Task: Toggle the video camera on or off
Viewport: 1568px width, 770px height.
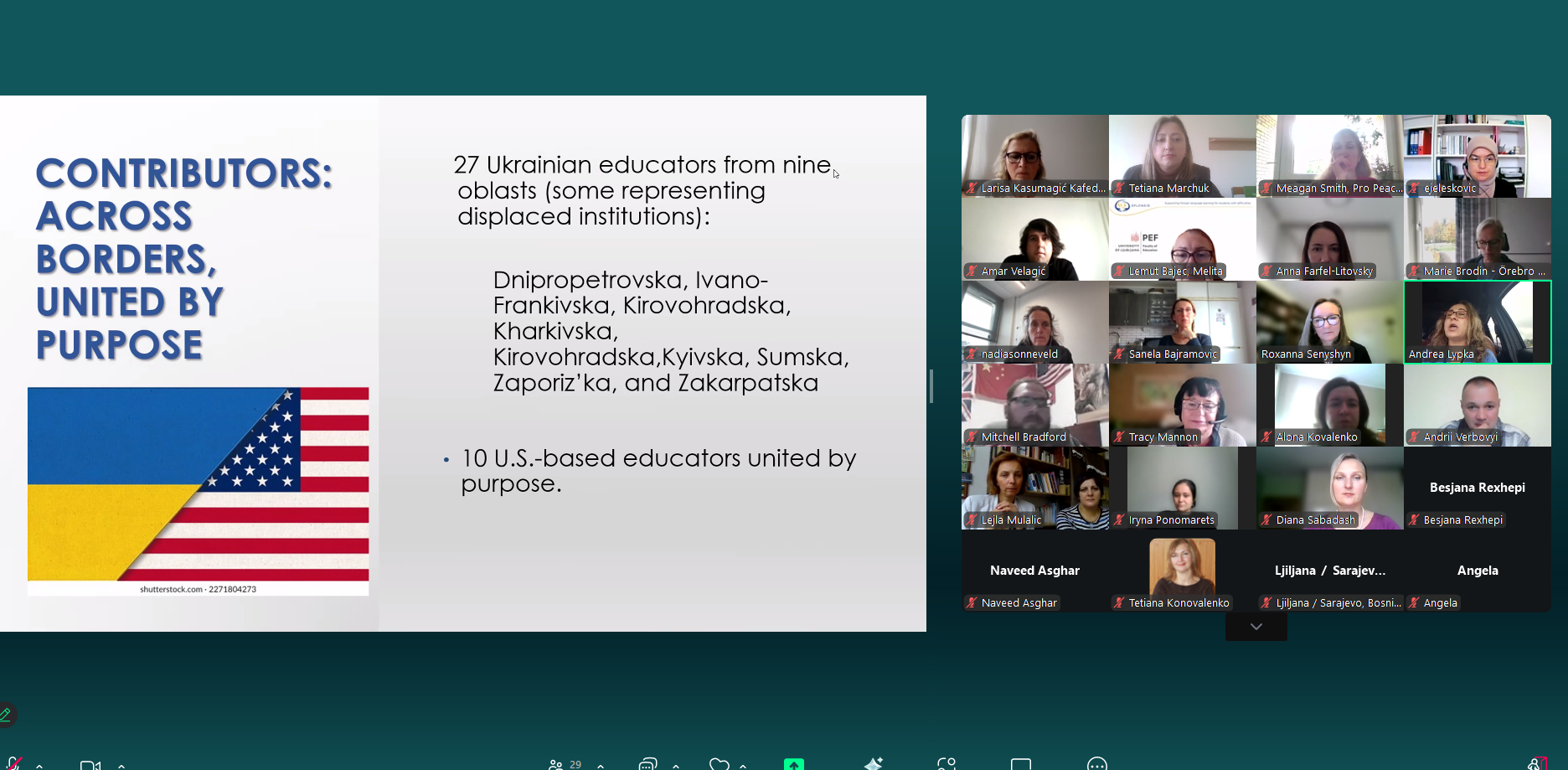Action: coord(90,765)
